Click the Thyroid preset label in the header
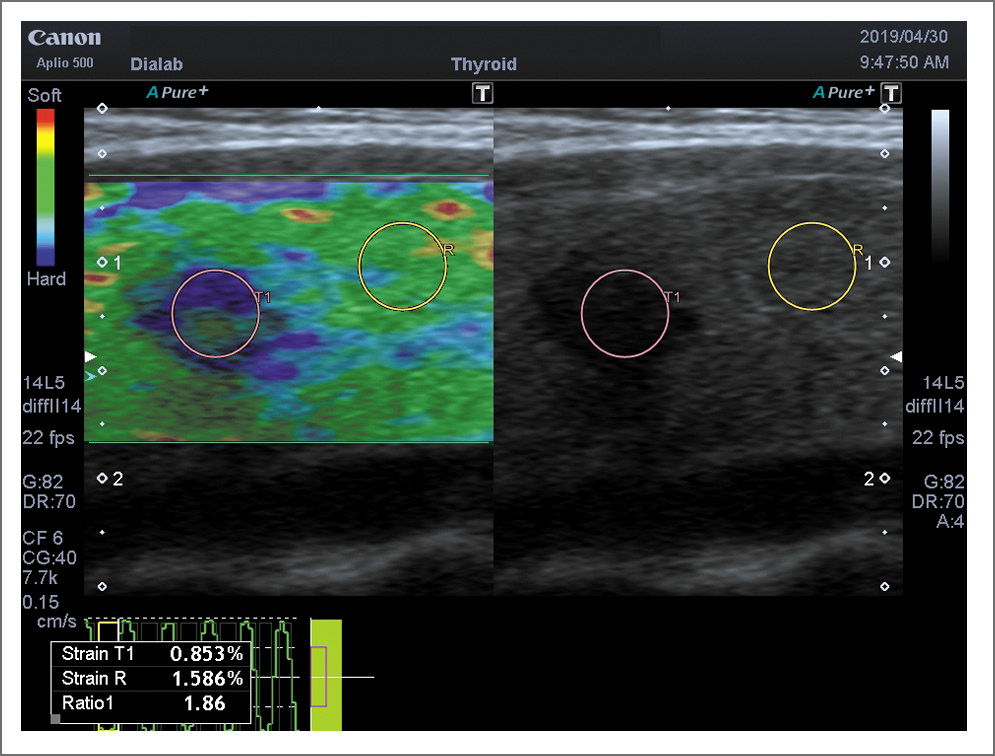This screenshot has height=756, width=995. [484, 64]
